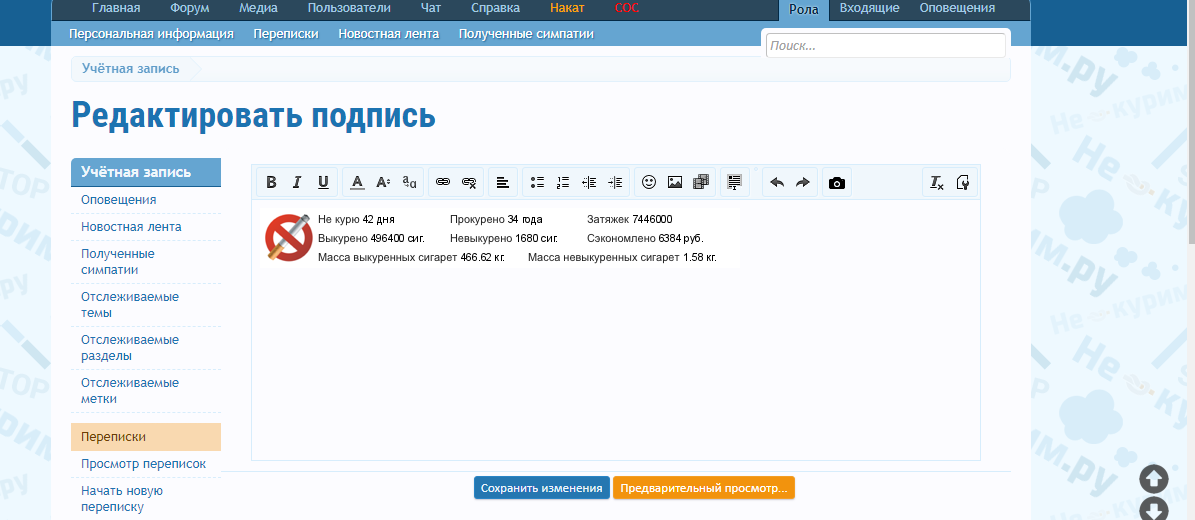Insert an unordered bullet list
This screenshot has height=520, width=1195.
pos(537,182)
